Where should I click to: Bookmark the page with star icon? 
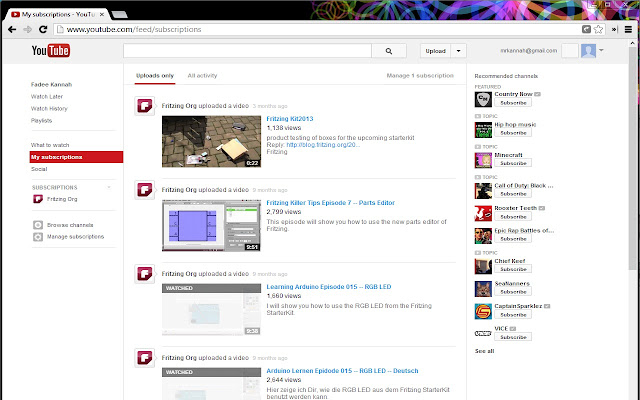(x=598, y=29)
